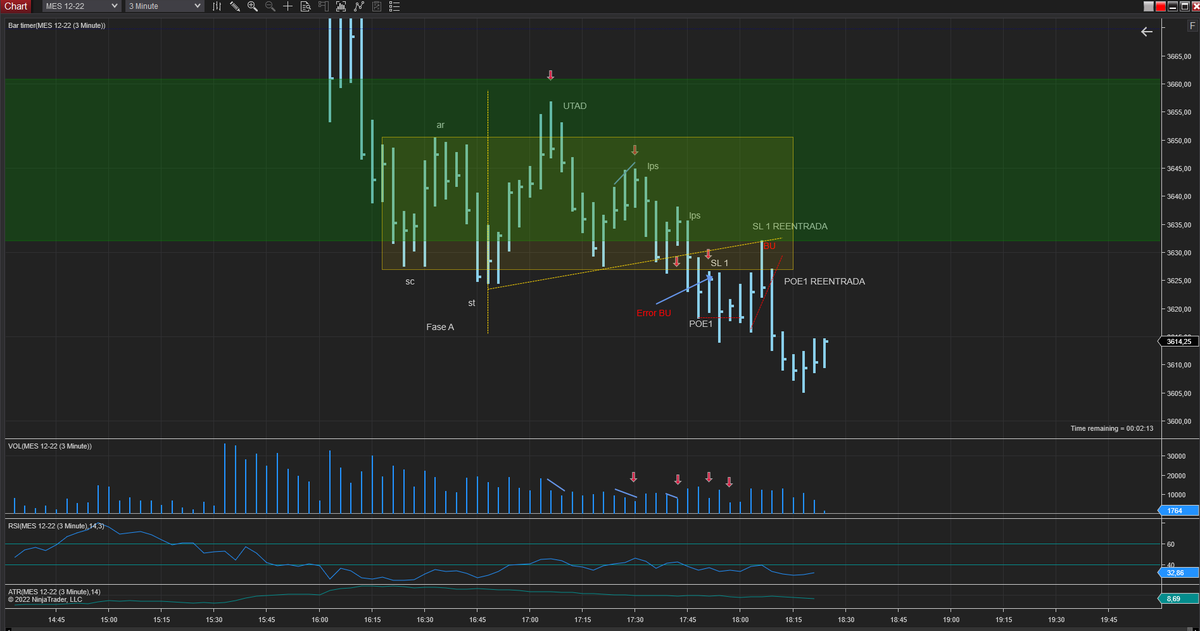Open the strategies icon in toolbar

(x=376, y=6)
